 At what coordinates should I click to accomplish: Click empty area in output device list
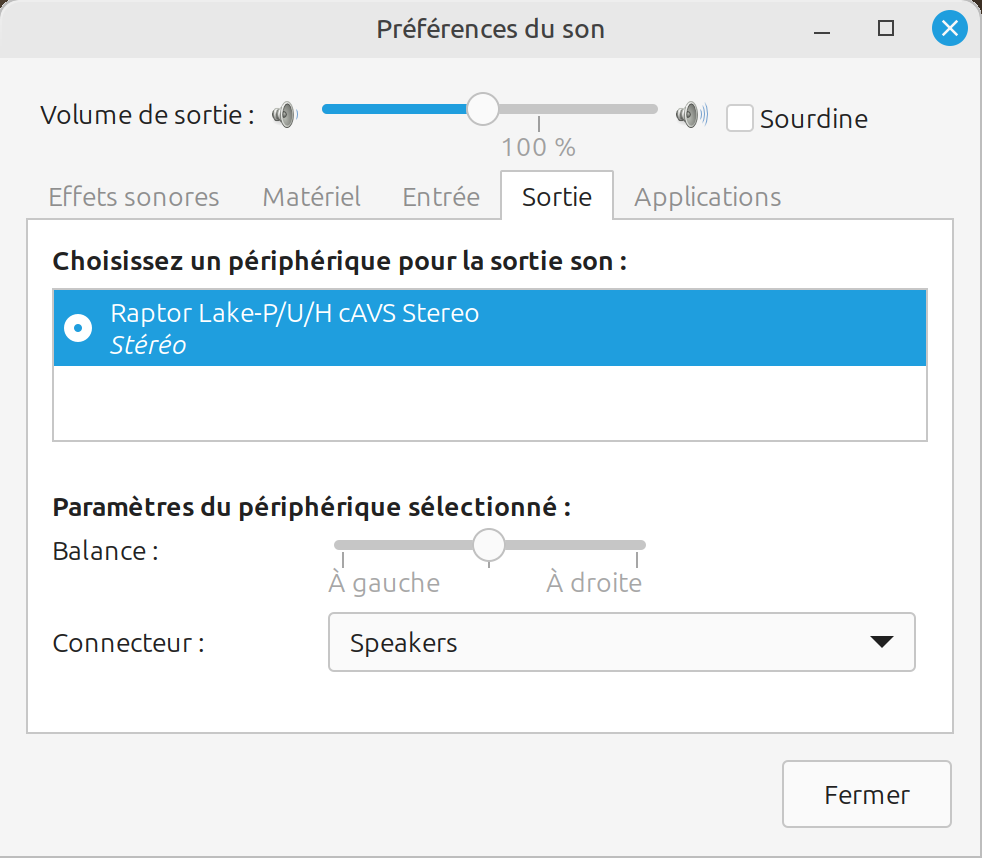[x=490, y=403]
